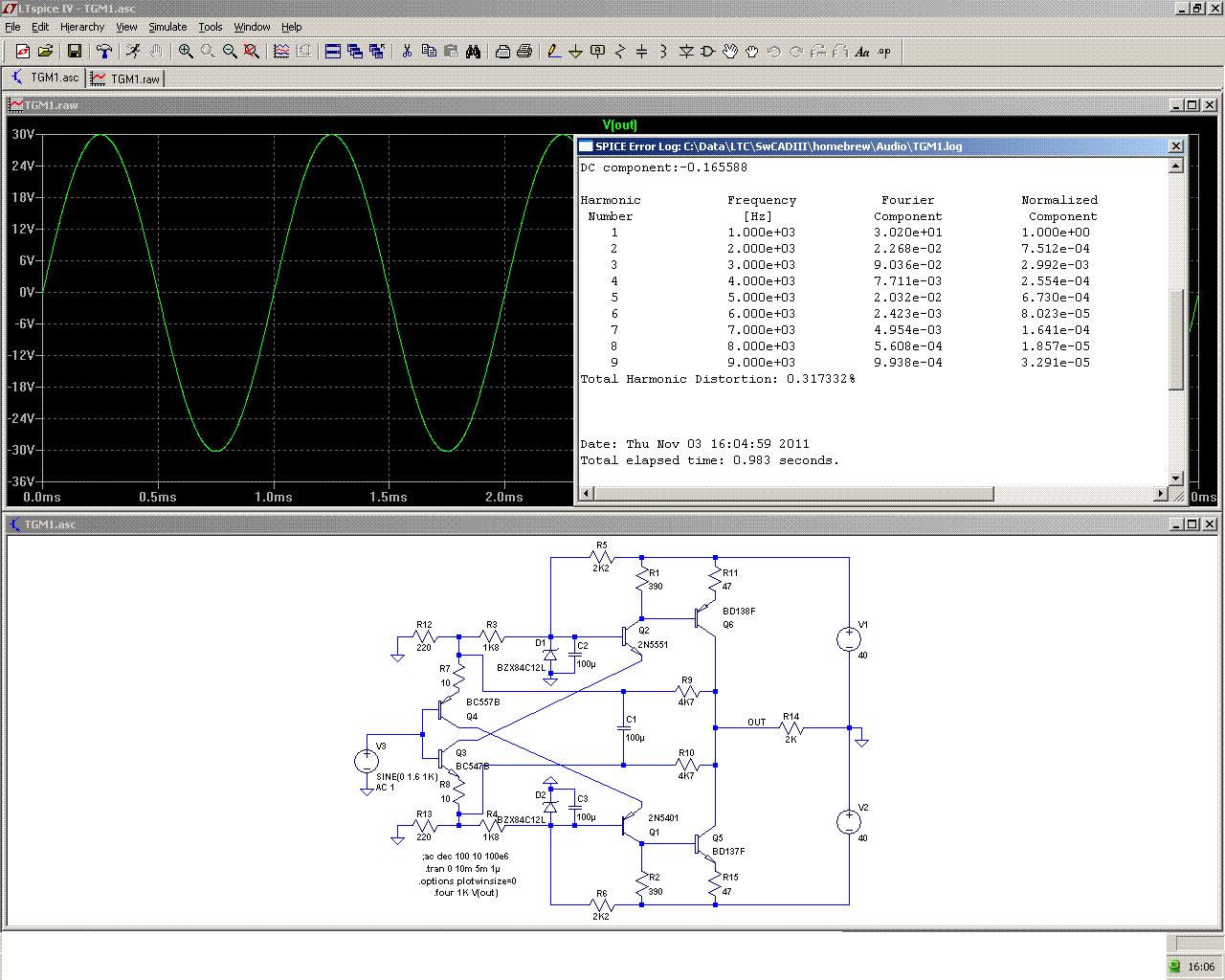Select the Draw Wire pencil tool
The width and height of the screenshot is (1225, 980).
point(554,52)
